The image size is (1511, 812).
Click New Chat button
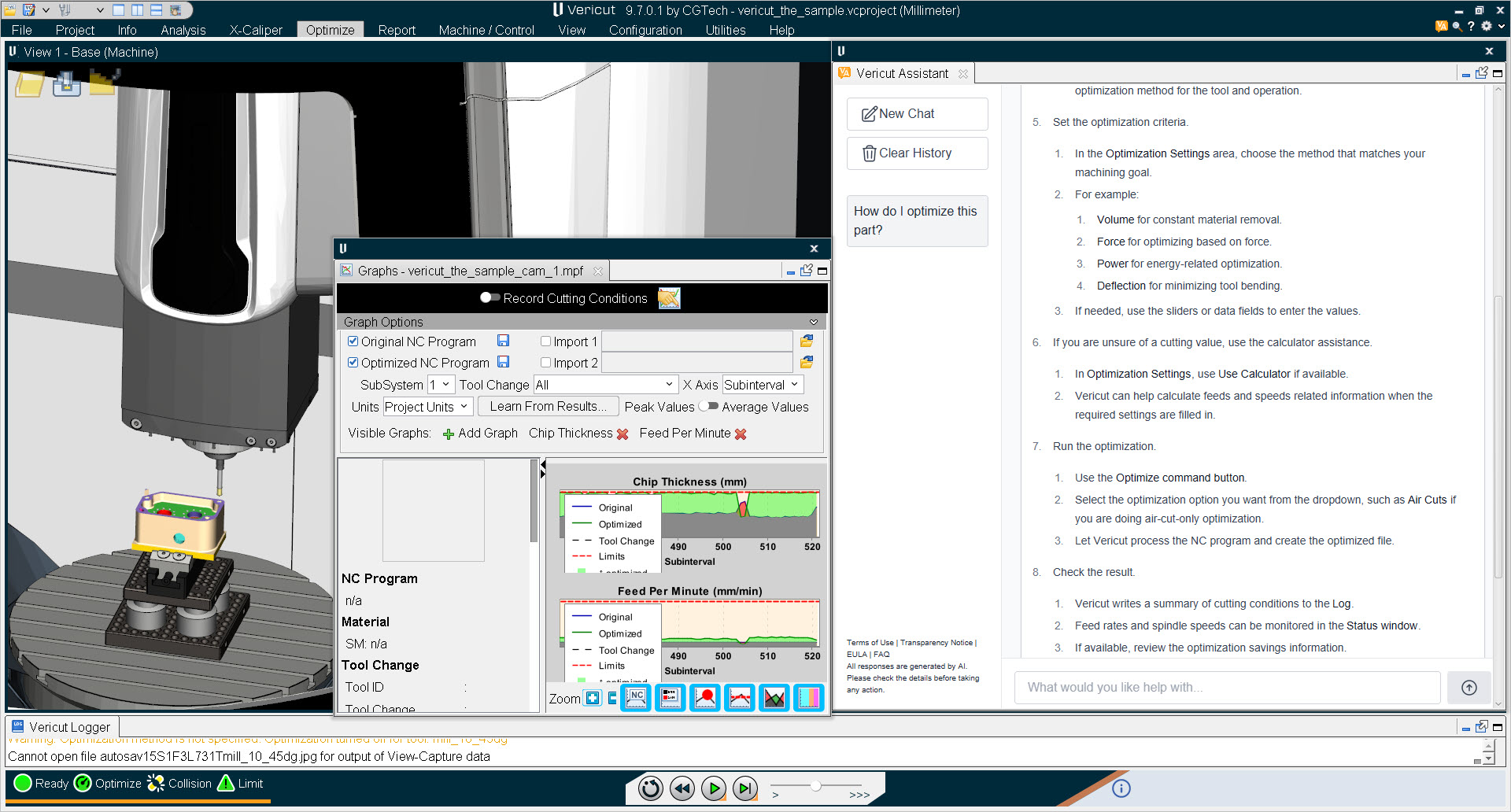[918, 114]
